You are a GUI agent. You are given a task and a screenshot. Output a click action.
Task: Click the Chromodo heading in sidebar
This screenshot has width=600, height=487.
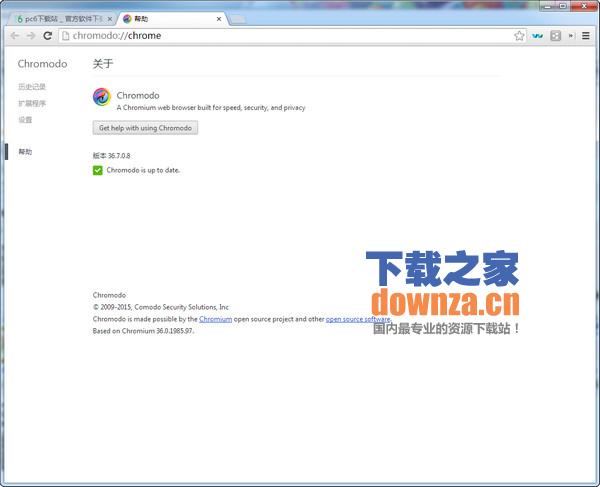click(42, 64)
